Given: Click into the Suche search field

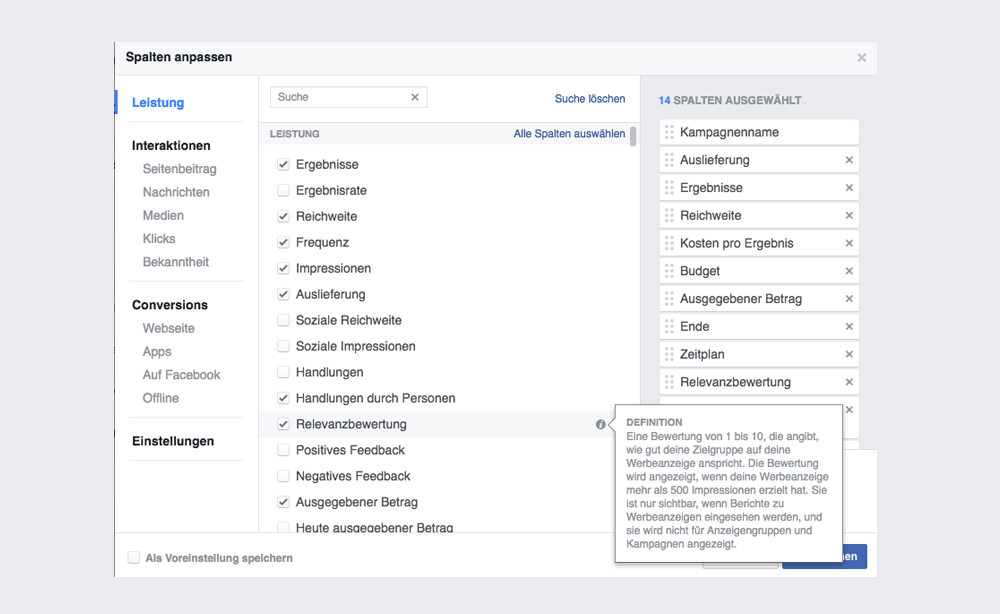Looking at the screenshot, I should [349, 97].
